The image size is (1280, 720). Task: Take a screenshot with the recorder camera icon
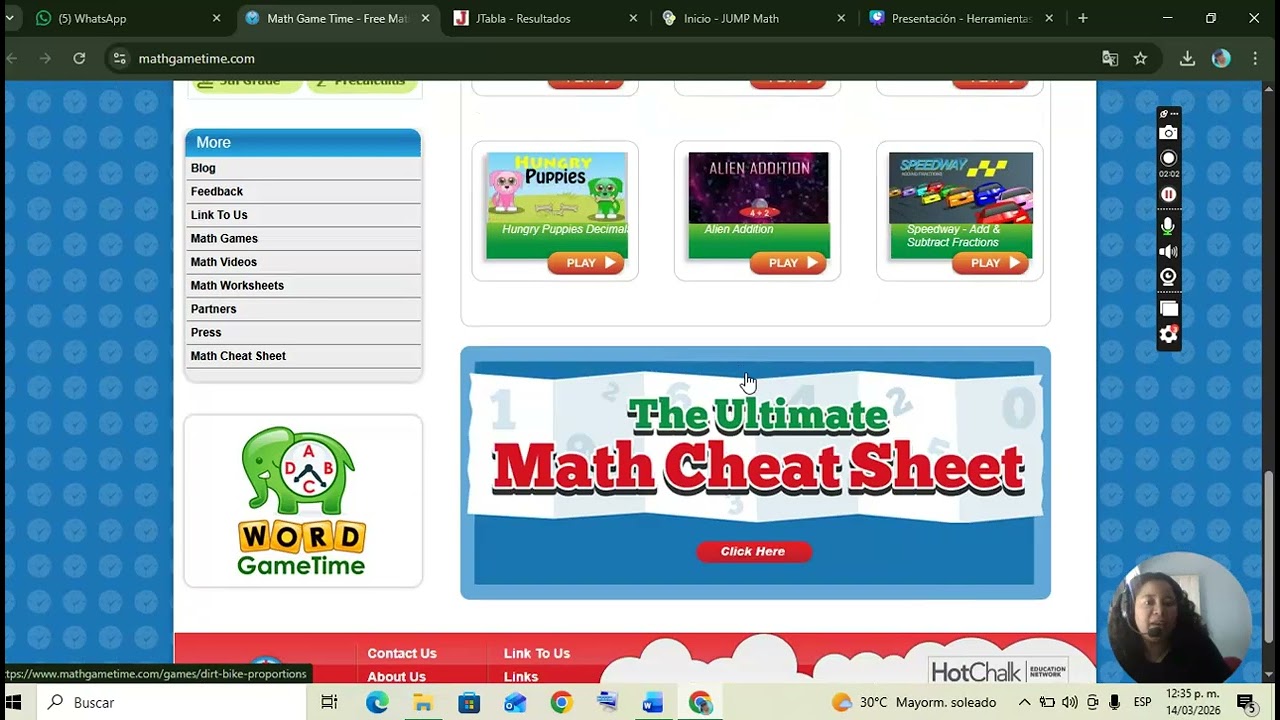click(x=1168, y=133)
